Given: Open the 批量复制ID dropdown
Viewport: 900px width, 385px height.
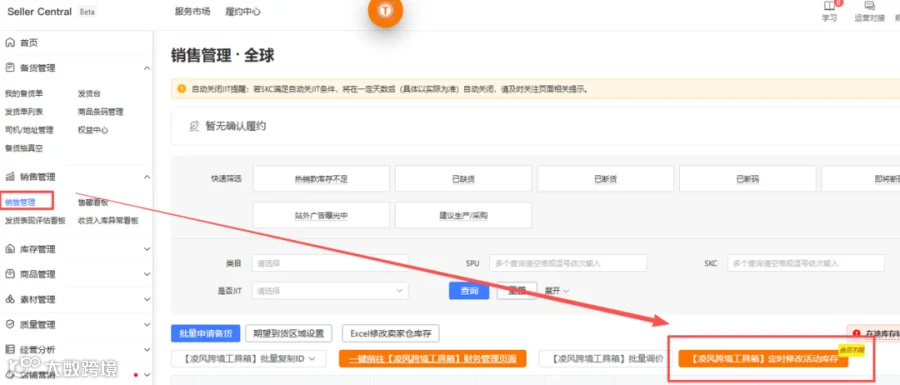Looking at the screenshot, I should coord(249,359).
